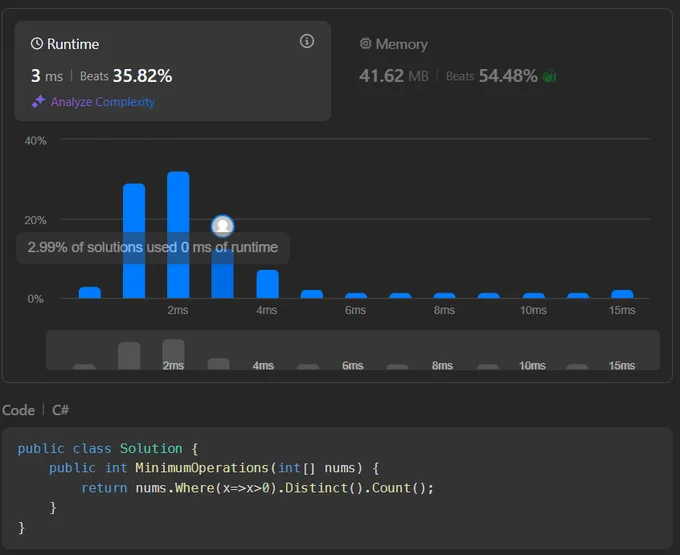Click the 2ms label in the range selector
This screenshot has width=680, height=555.
[x=173, y=366]
